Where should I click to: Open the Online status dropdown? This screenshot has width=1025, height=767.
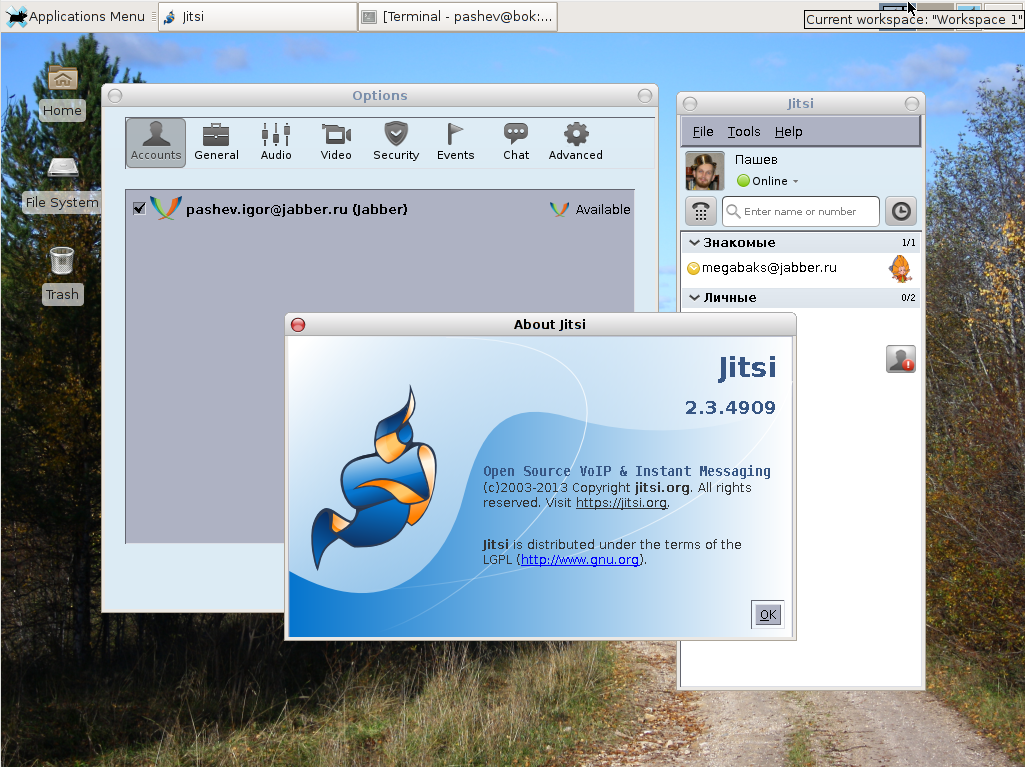tap(768, 181)
